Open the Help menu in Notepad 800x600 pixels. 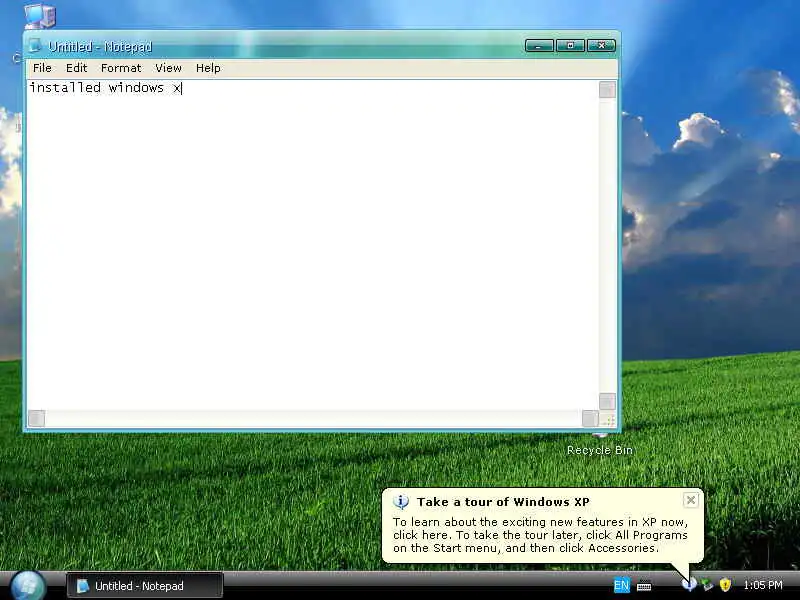208,68
